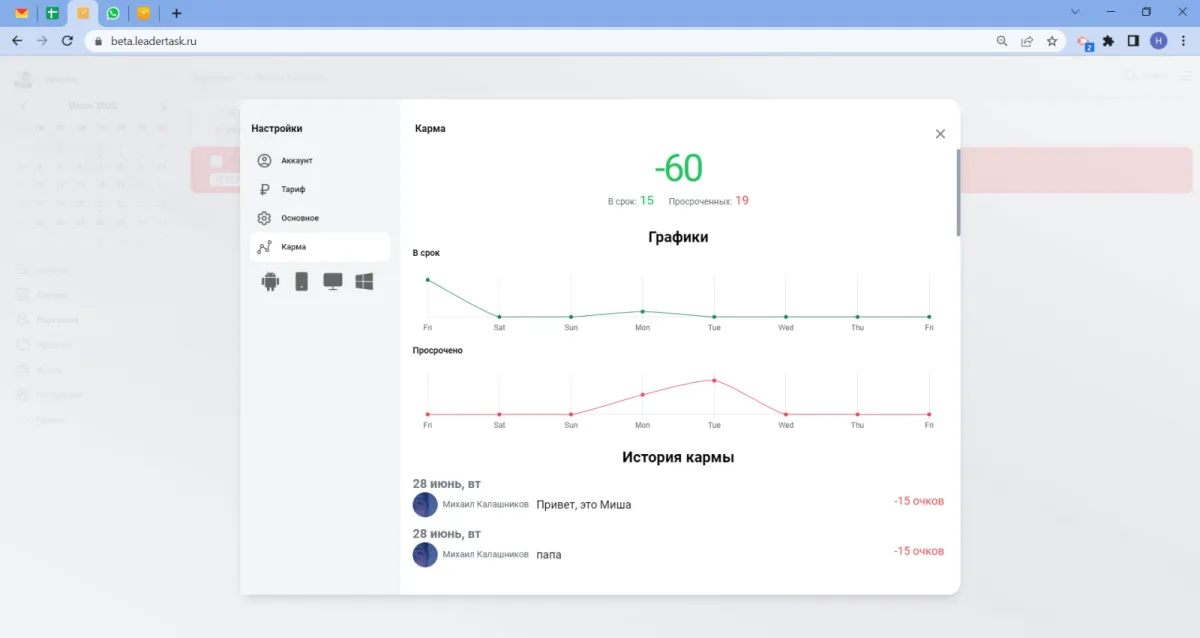
Task: Switch to the Тариф settings section
Action: pyautogui.click(x=293, y=189)
